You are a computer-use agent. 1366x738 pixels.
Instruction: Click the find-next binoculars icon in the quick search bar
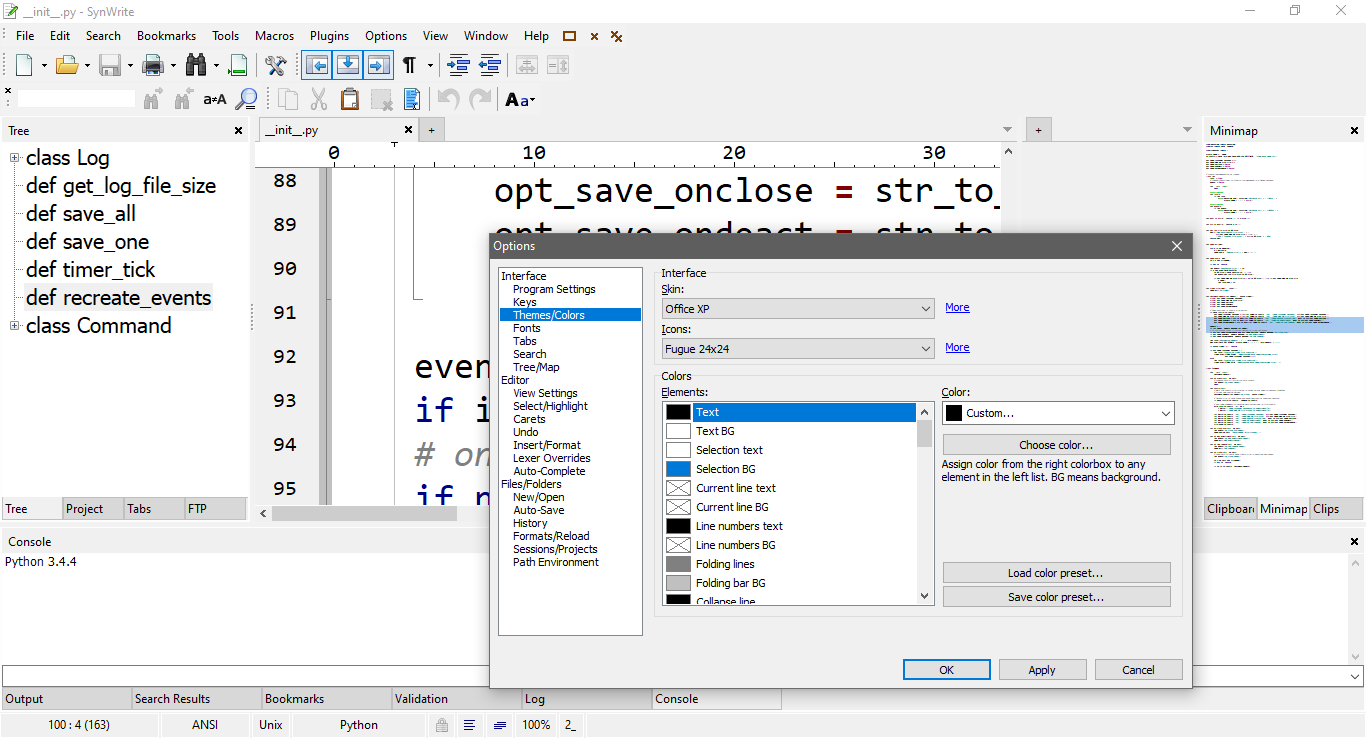point(153,99)
